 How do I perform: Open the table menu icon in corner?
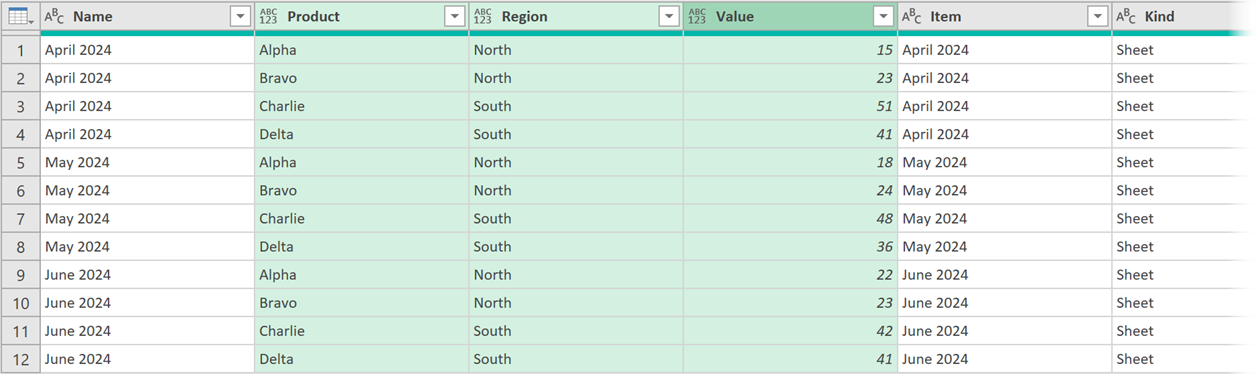pos(20,16)
